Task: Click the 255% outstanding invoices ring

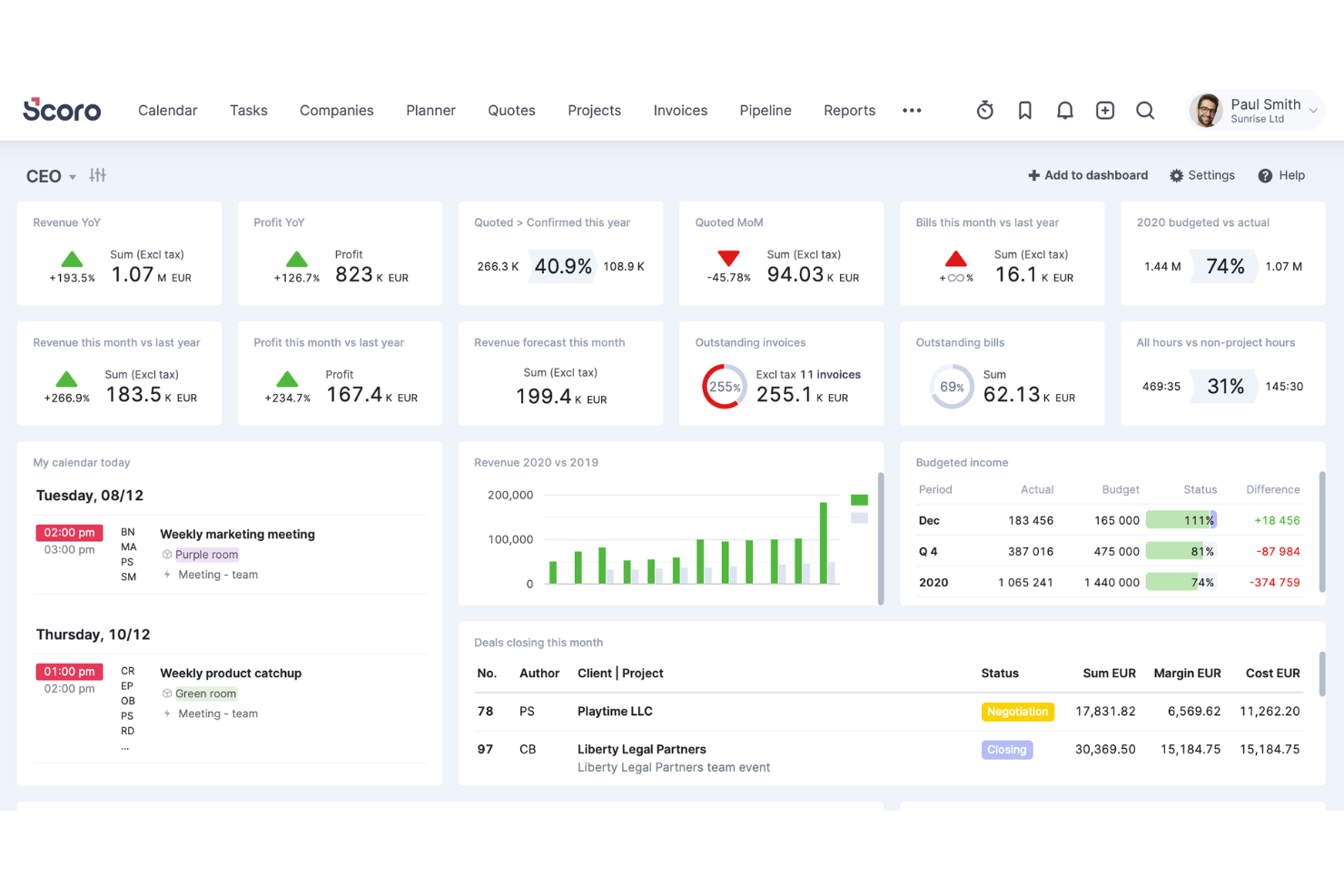Action: point(724,387)
